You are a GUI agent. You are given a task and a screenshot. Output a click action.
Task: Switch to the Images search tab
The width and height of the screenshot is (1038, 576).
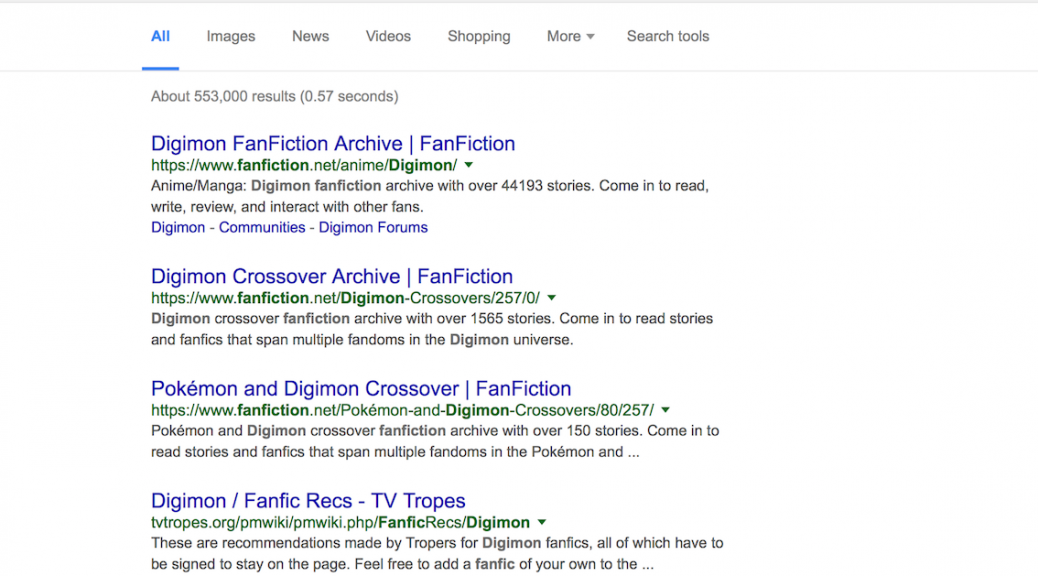pyautogui.click(x=230, y=36)
